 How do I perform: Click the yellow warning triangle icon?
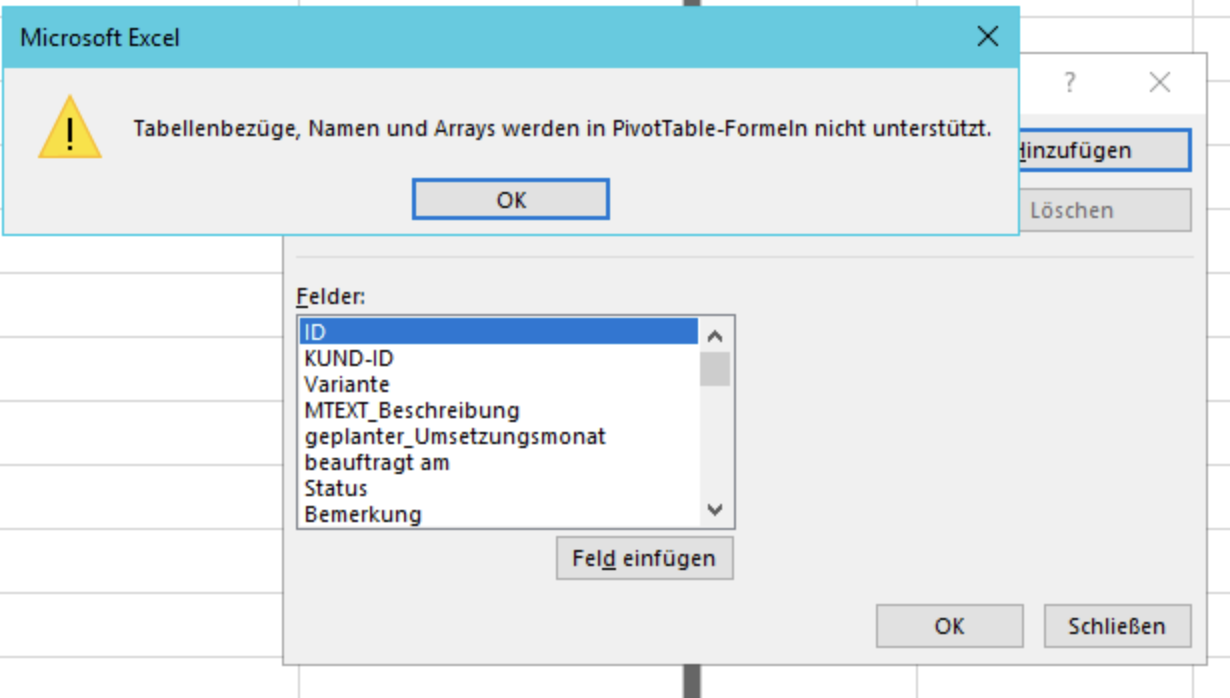[x=70, y=128]
